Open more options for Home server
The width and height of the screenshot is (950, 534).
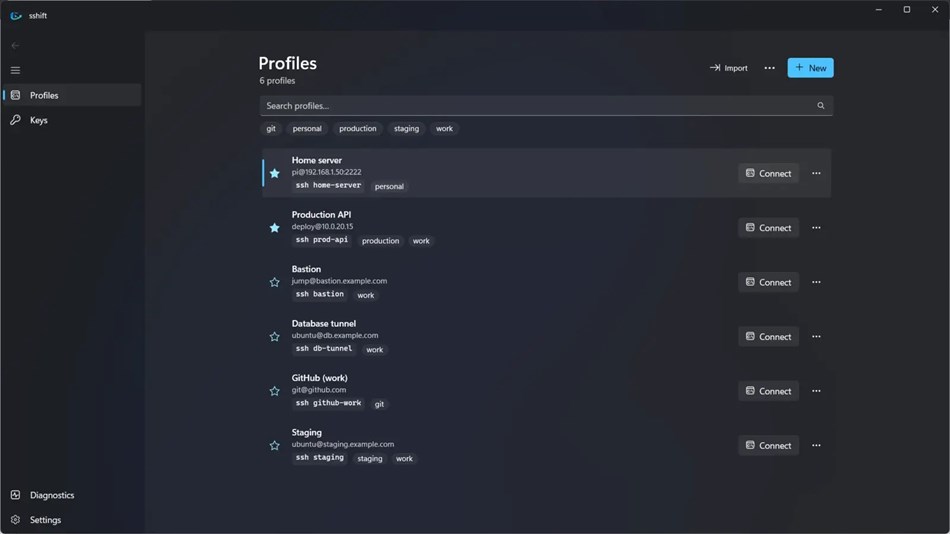click(816, 173)
